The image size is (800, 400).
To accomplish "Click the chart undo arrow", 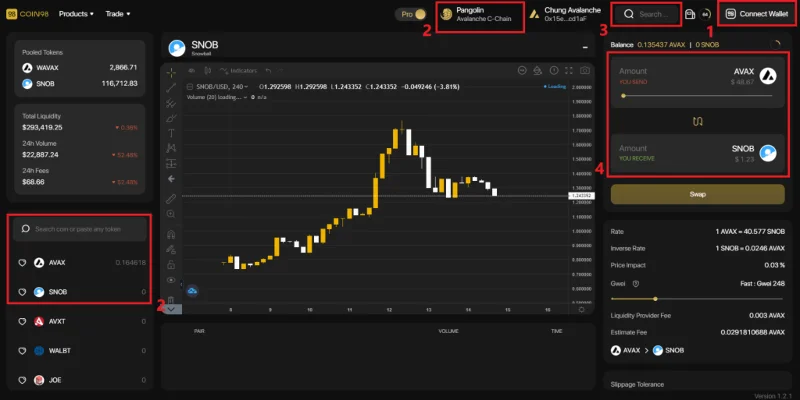I will click(268, 70).
